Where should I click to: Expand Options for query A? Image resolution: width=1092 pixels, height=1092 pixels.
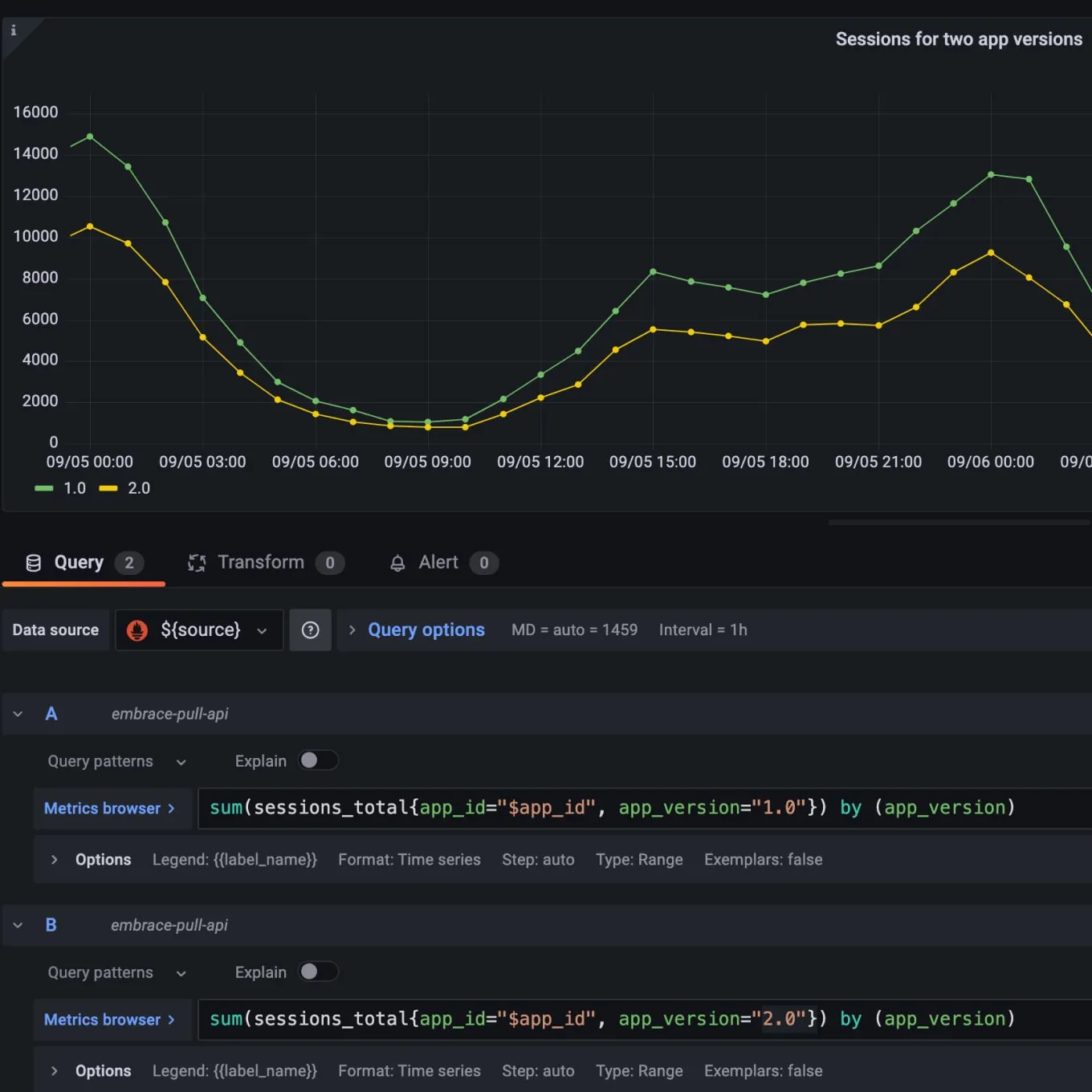[x=55, y=859]
